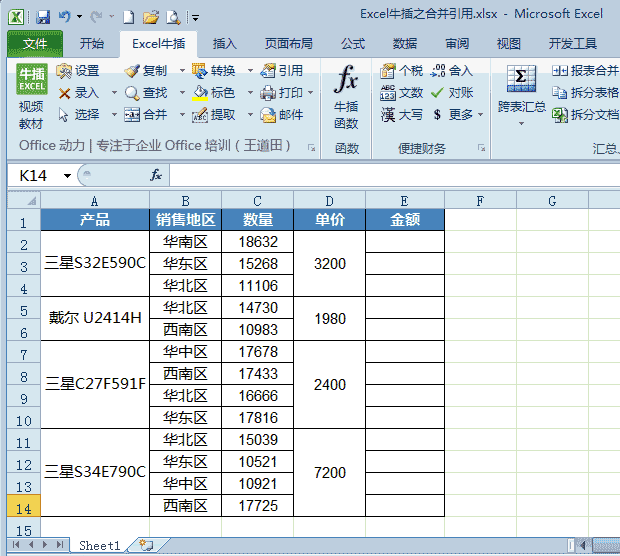Click the 文数 ABC123 icon
620x556 pixels.
click(x=388, y=93)
